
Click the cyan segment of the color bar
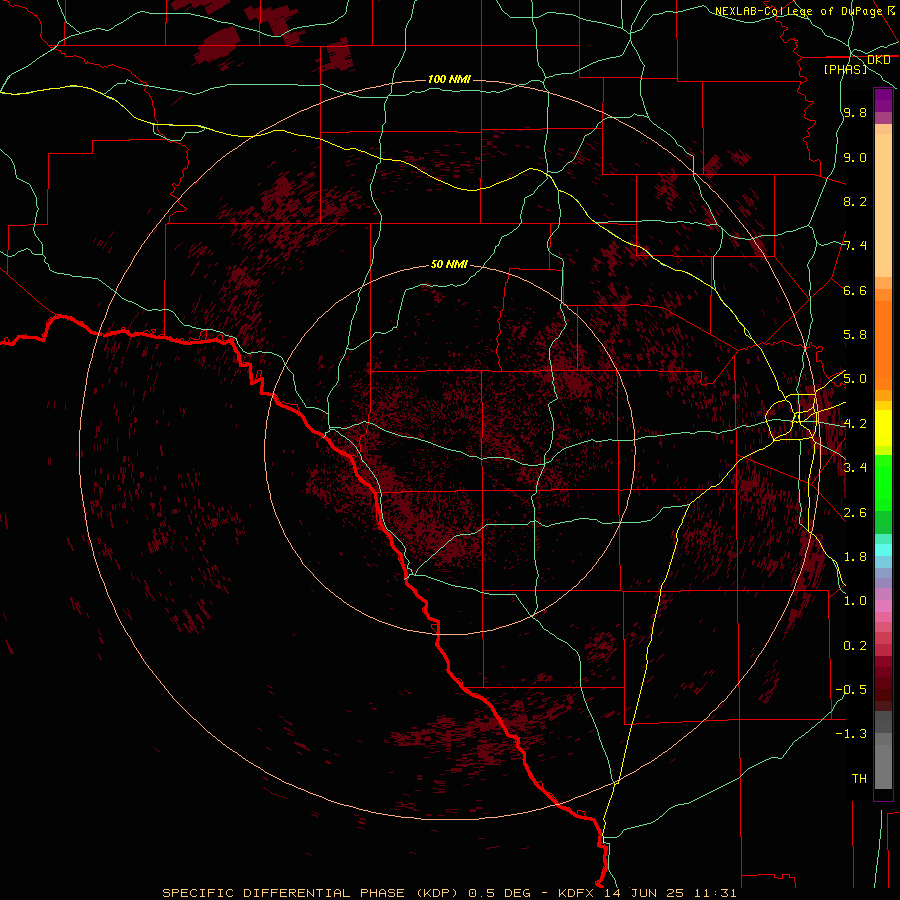[x=883, y=549]
